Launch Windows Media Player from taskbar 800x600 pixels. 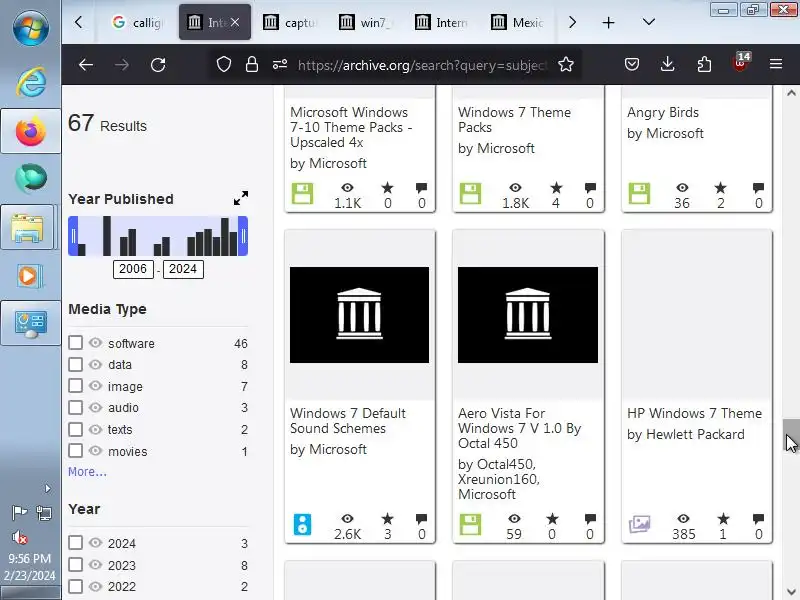coord(30,277)
